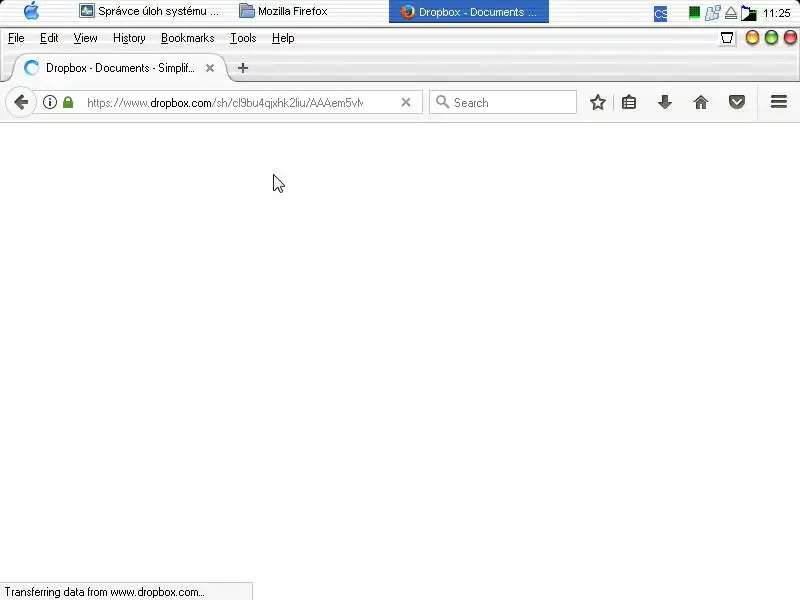Focus the Search box
Viewport: 800px width, 600px height.
503,103
